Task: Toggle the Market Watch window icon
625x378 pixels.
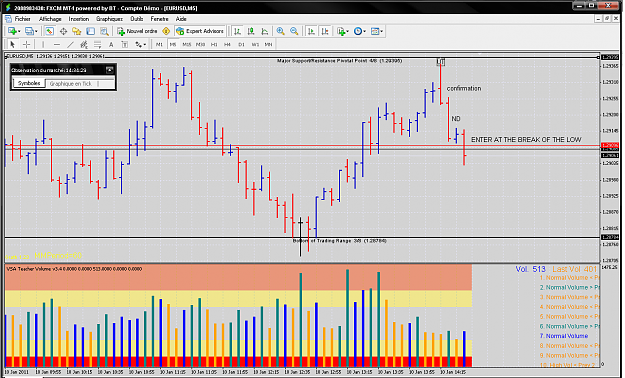Action: tap(49, 31)
